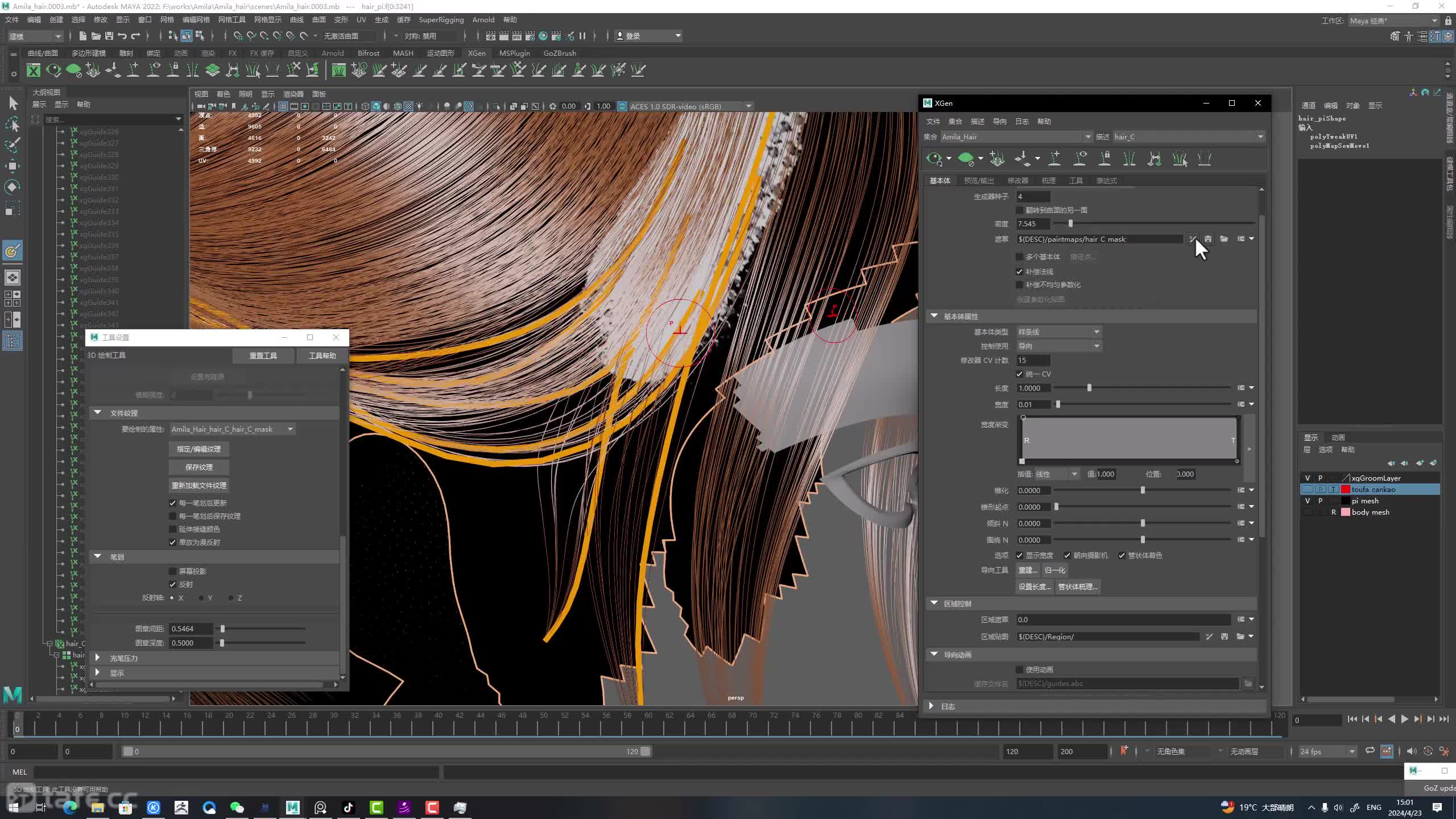Image resolution: width=1456 pixels, height=819 pixels.
Task: Click the green guide display icon in XGen window
Action: pos(966,159)
